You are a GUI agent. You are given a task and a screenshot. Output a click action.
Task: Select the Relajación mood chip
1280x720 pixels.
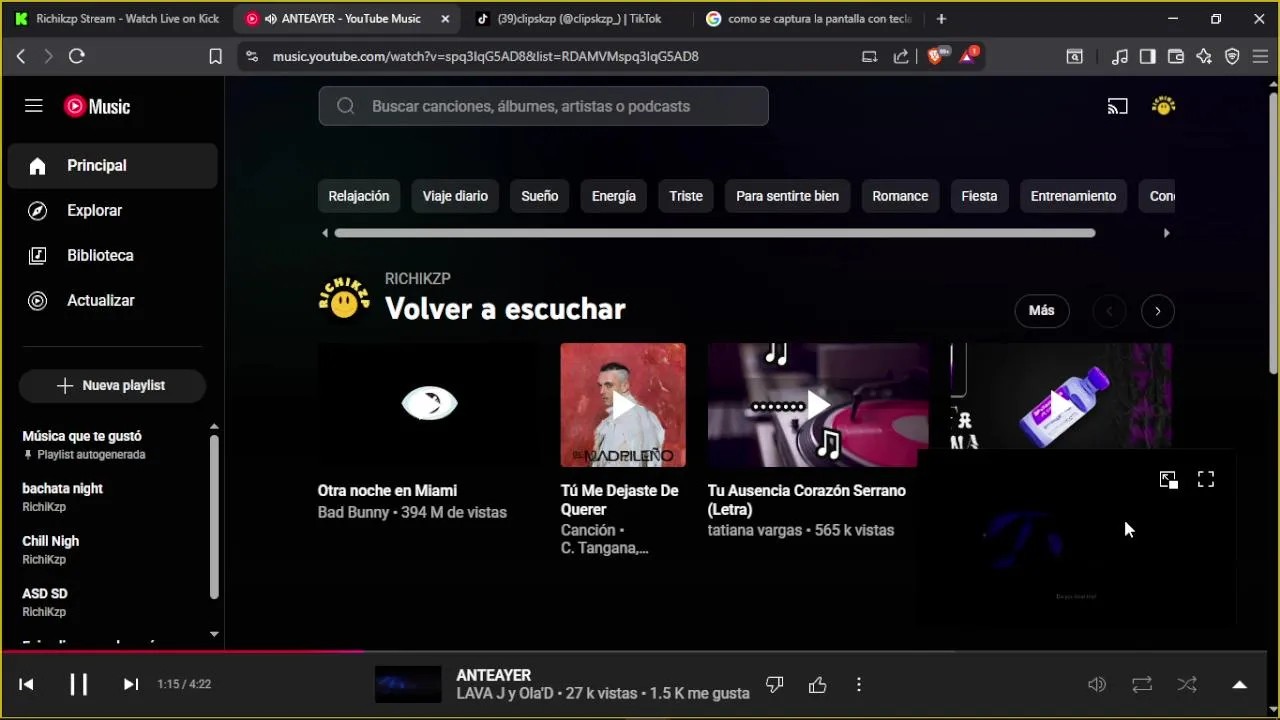(359, 196)
